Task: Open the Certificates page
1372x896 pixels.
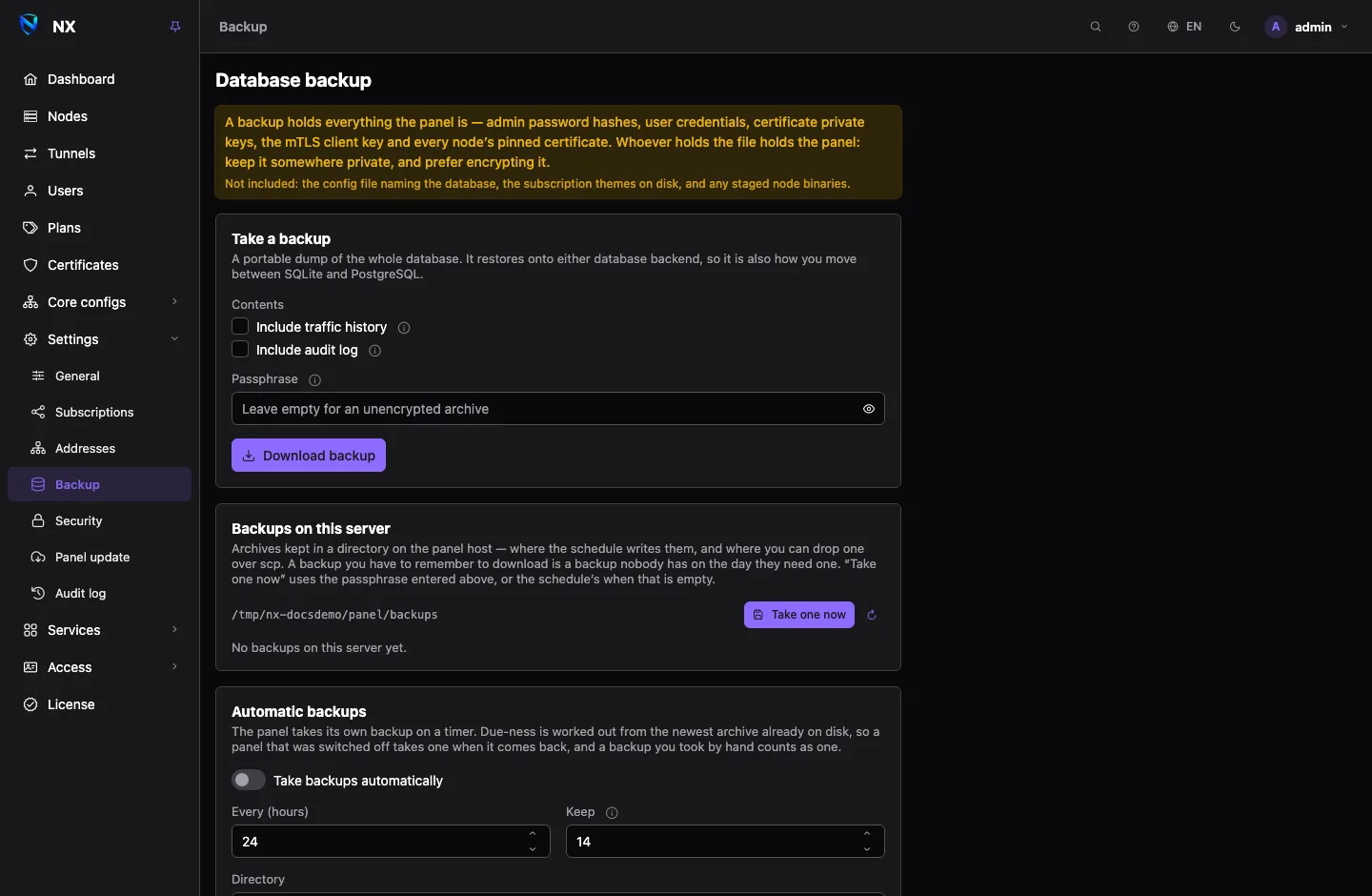Action: point(99,265)
